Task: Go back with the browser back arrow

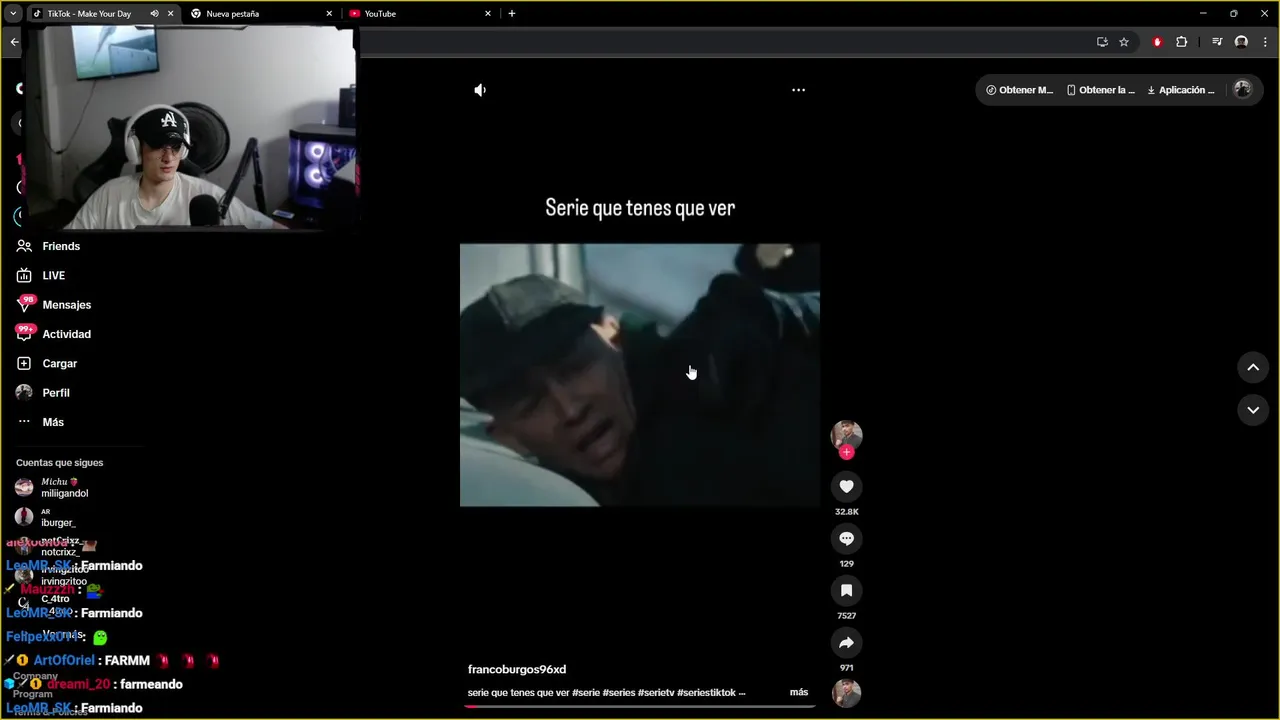Action: tap(14, 42)
